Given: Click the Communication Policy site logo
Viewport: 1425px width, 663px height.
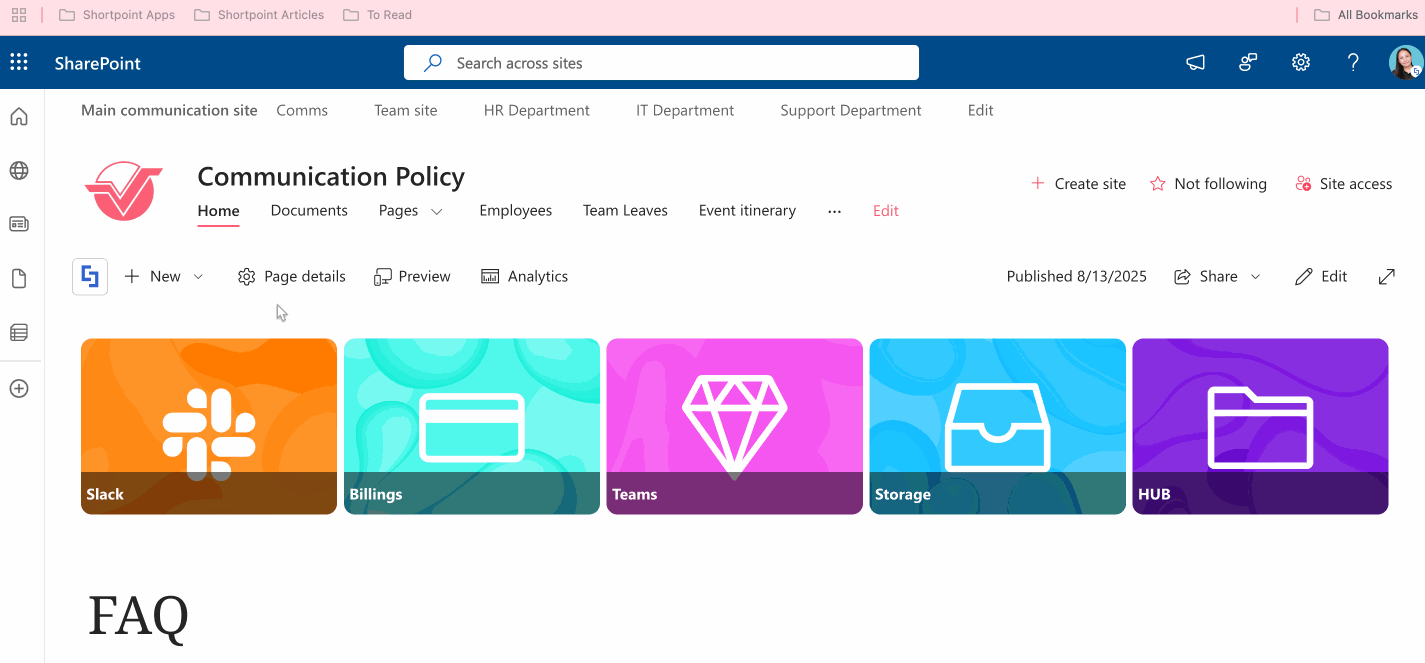Looking at the screenshot, I should [124, 191].
